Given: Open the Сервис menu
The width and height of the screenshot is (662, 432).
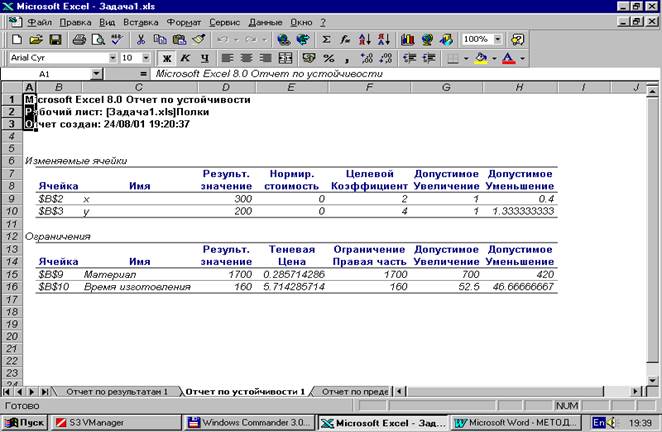Looking at the screenshot, I should [x=224, y=22].
